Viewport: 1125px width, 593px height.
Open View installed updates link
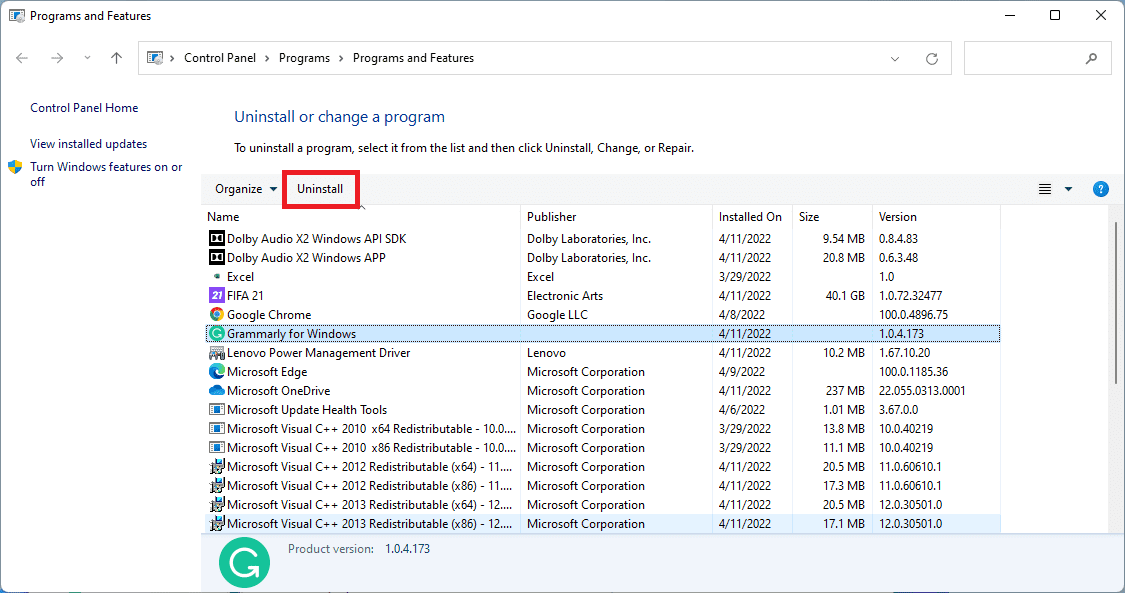(x=88, y=144)
